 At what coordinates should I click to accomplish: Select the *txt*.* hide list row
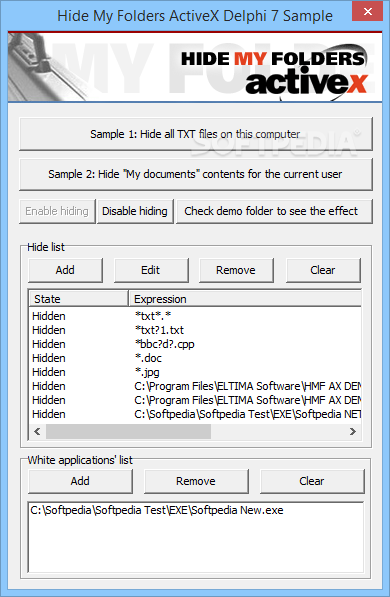point(195,316)
